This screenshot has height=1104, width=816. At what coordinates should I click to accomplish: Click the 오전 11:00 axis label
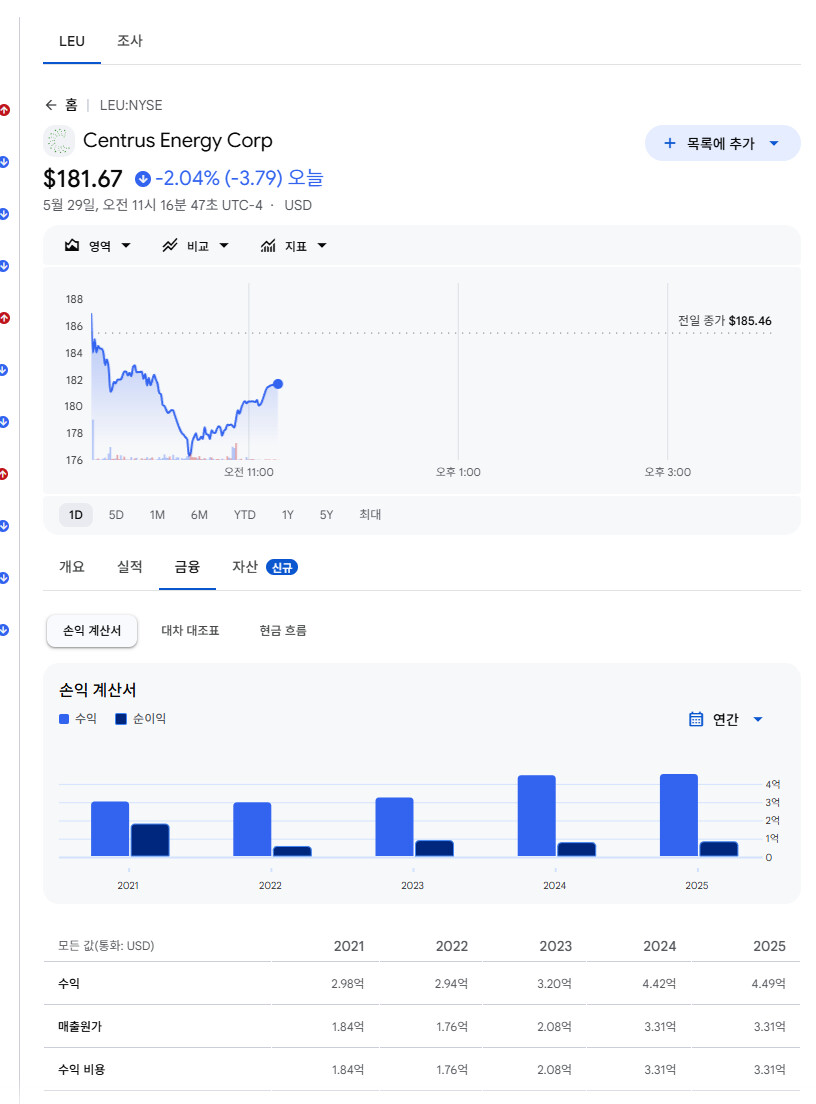tap(249, 472)
